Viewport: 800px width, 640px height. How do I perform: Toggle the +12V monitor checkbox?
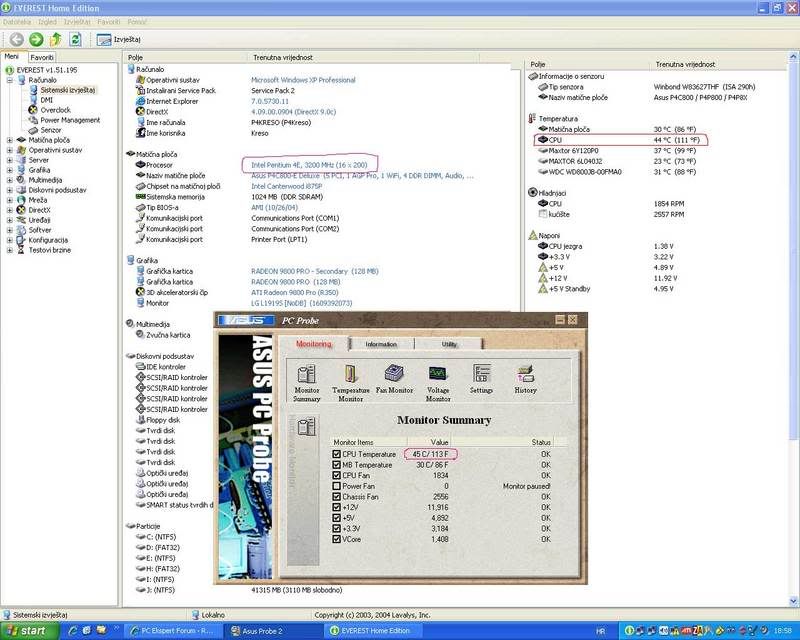tap(336, 507)
